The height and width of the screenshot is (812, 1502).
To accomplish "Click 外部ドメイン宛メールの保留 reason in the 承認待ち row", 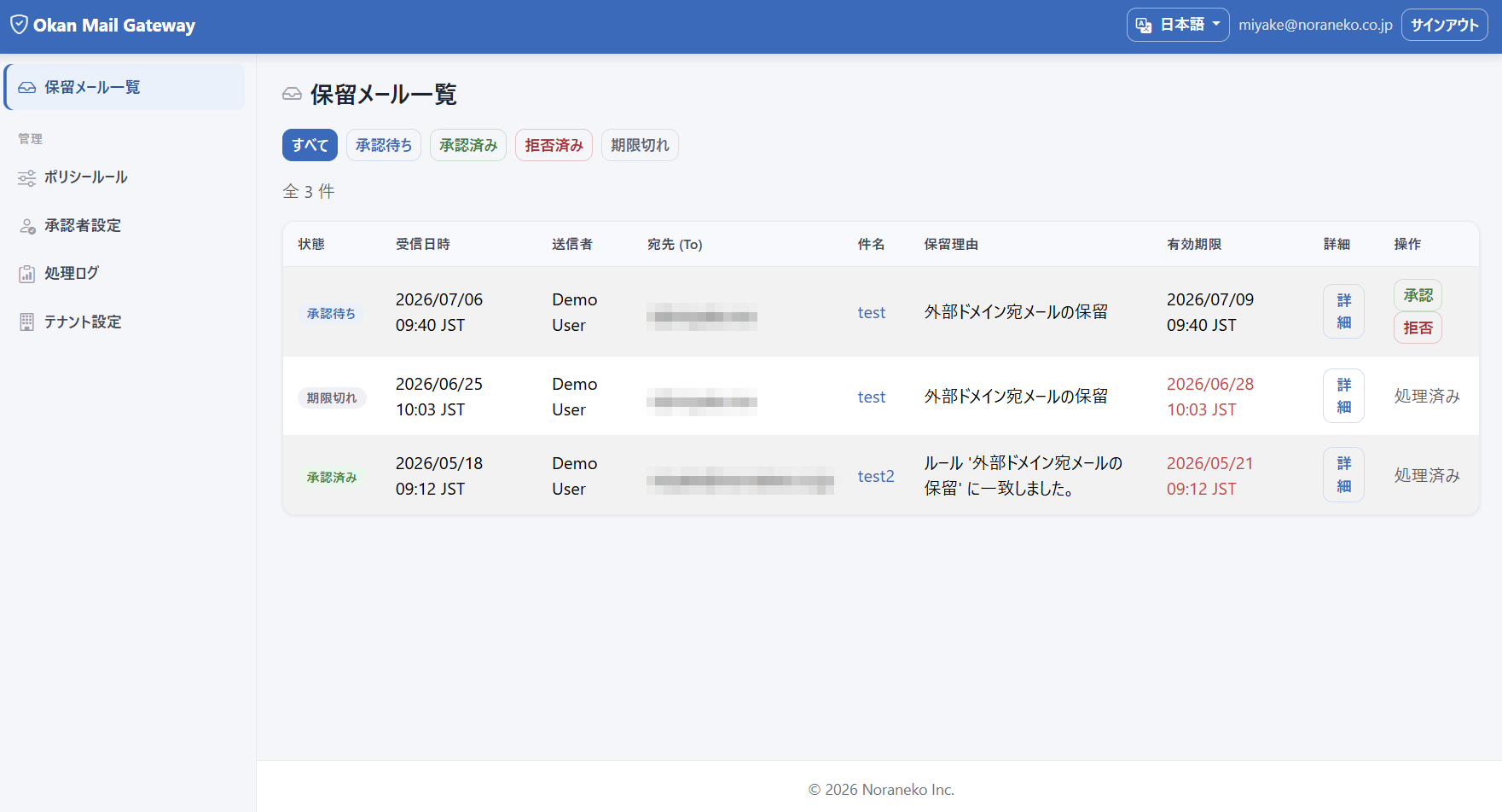I will 1016,312.
